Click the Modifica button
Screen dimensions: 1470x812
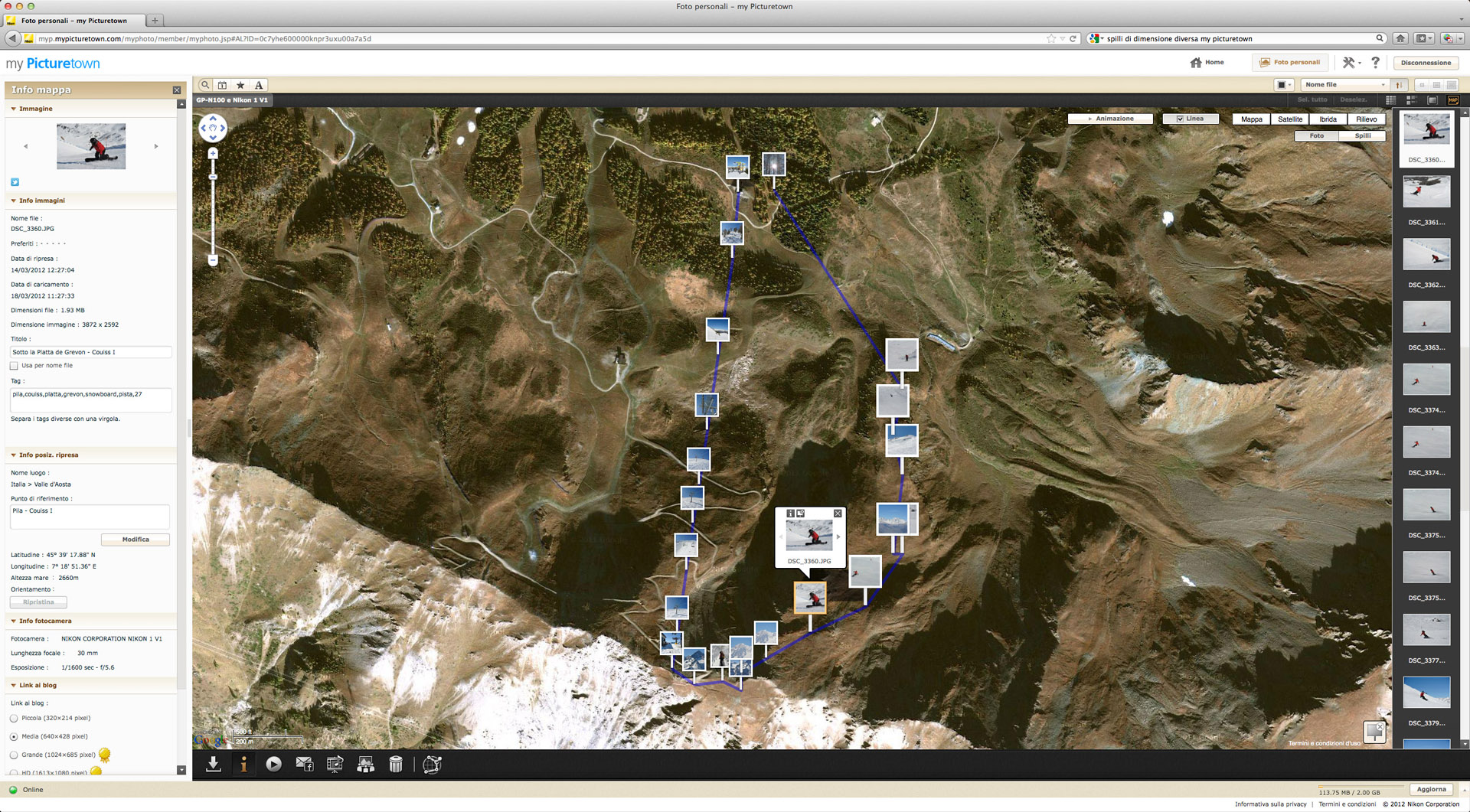[136, 540]
